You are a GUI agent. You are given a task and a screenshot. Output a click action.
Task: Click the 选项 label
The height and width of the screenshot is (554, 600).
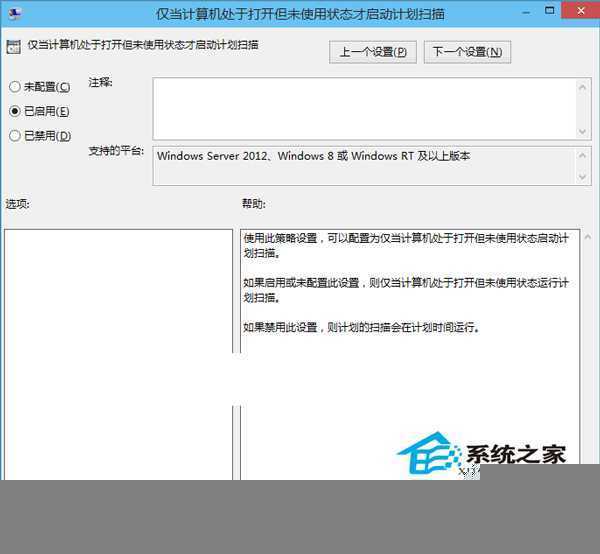pos(18,204)
